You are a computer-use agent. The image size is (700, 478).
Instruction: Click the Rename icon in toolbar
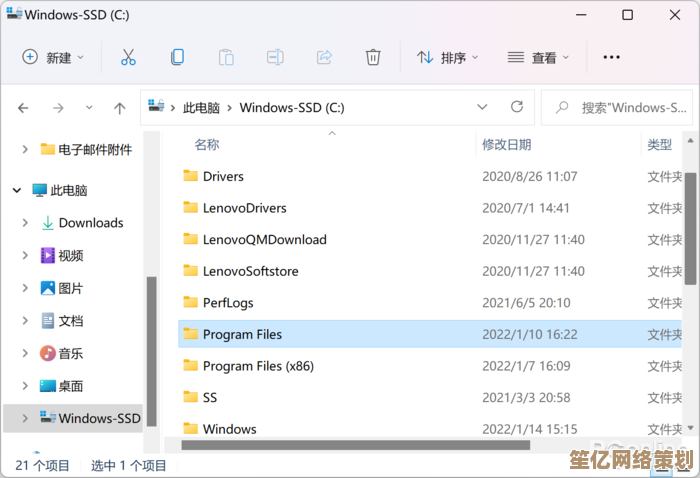click(275, 57)
